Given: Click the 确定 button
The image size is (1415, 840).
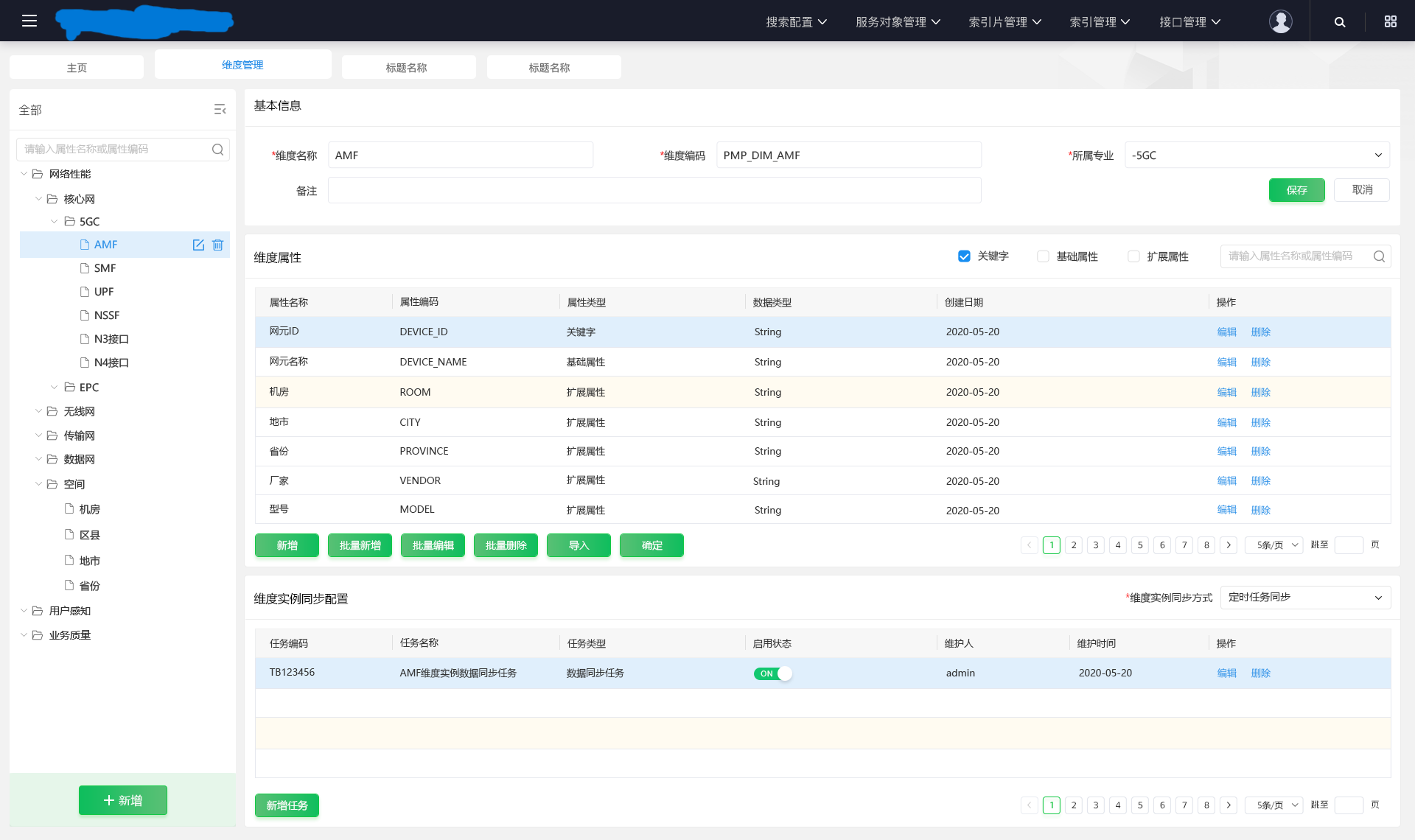Looking at the screenshot, I should 651,545.
